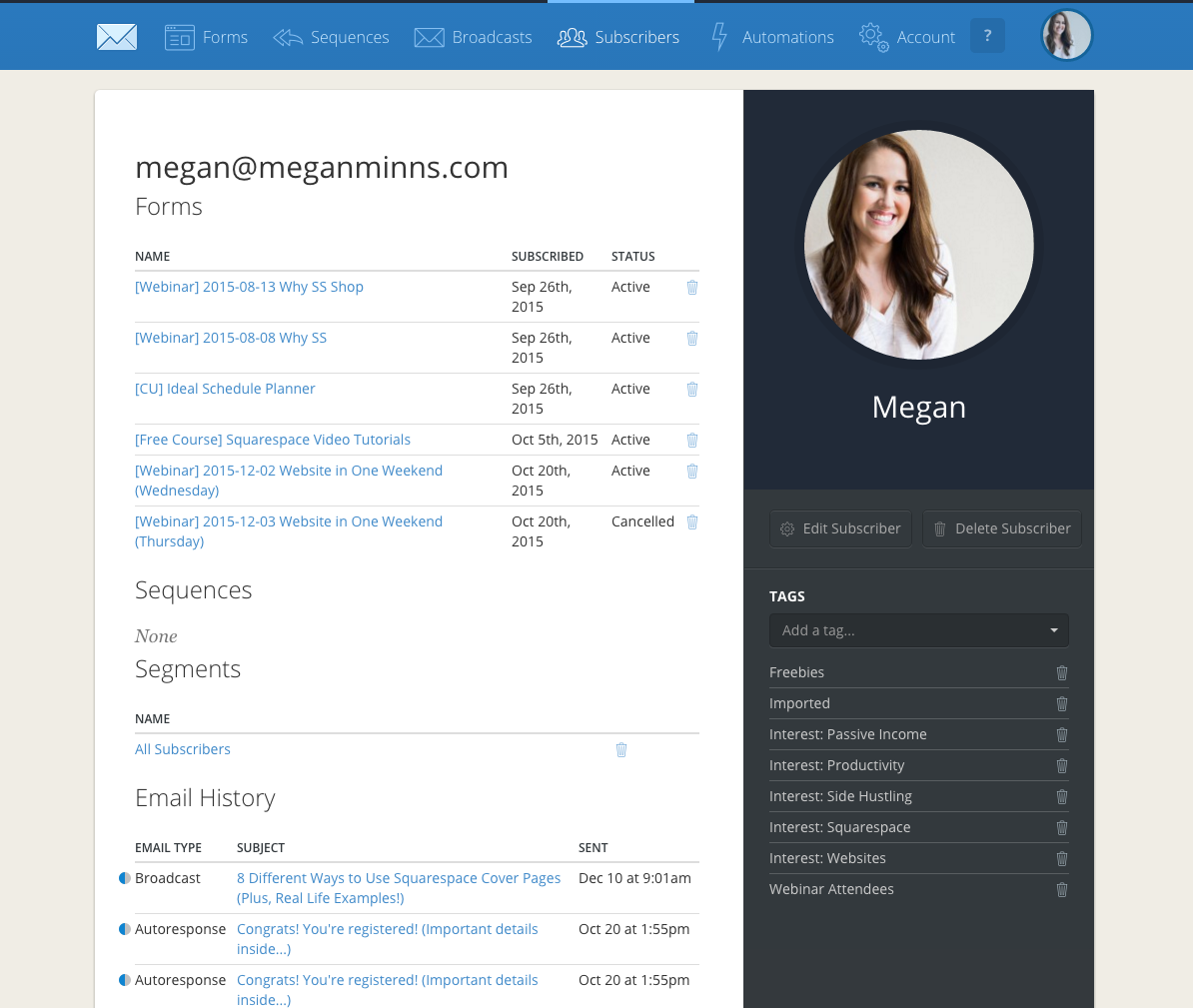This screenshot has height=1008, width=1193.
Task: Open the user avatar in the navbar
Action: [x=1066, y=35]
